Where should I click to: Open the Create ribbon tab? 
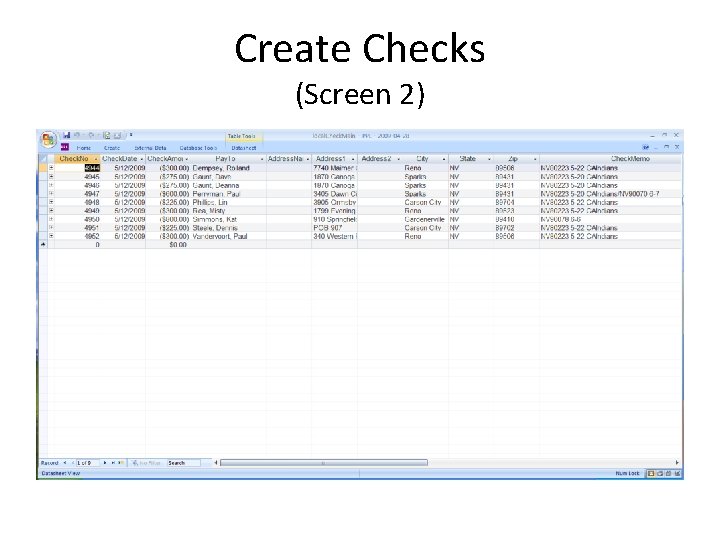(112, 148)
